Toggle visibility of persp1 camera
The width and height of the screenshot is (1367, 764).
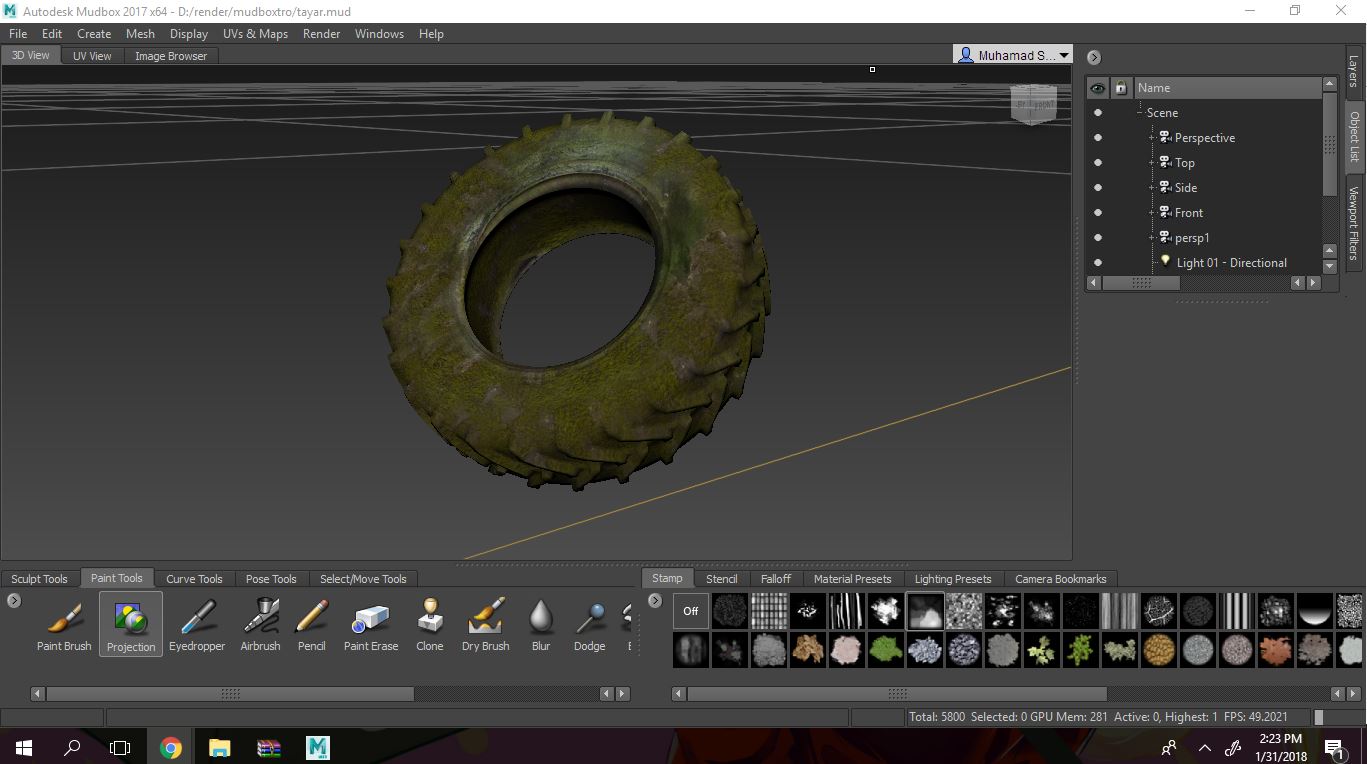(1098, 238)
